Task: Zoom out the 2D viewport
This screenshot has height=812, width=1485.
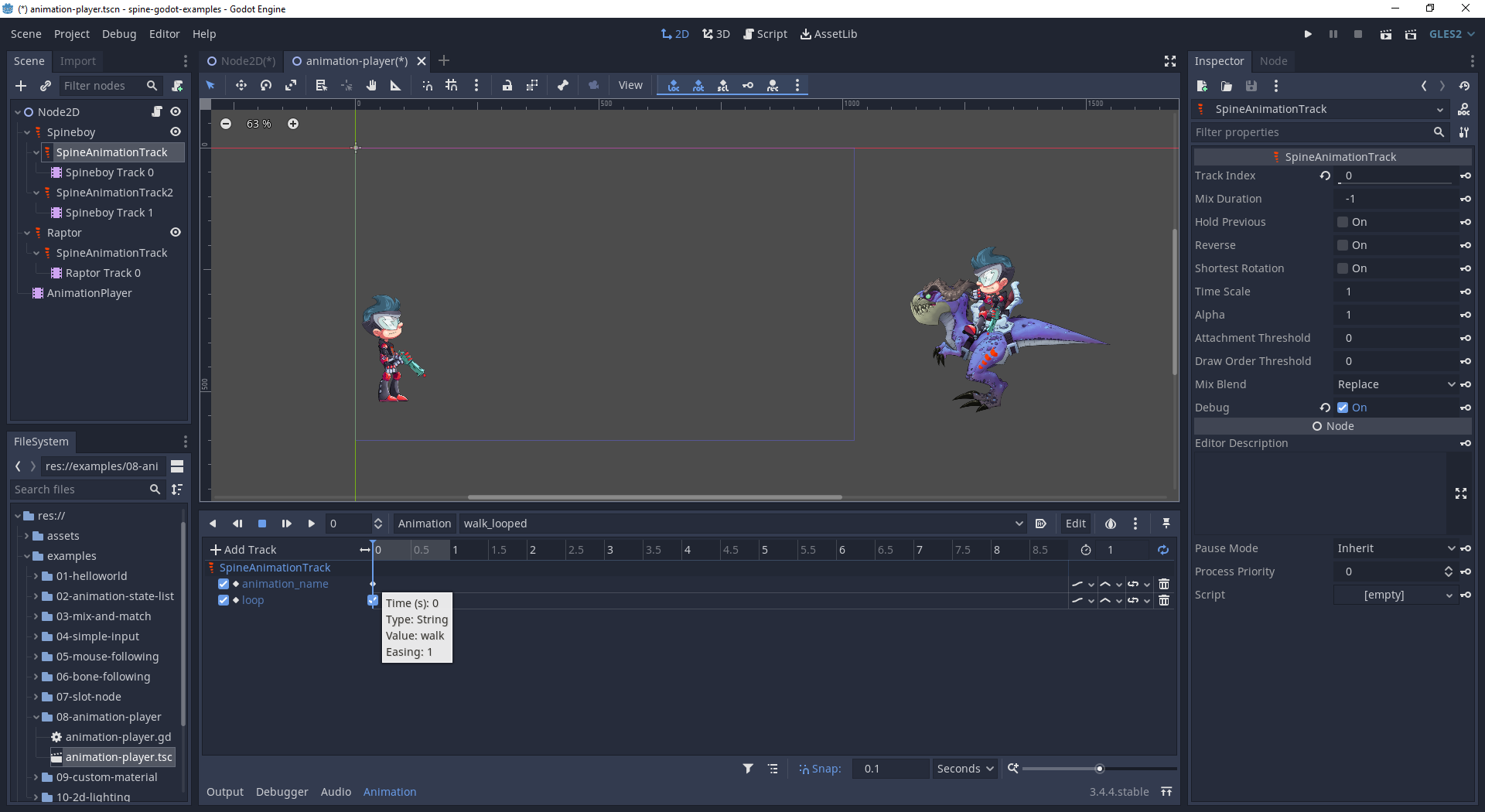Action: [226, 124]
